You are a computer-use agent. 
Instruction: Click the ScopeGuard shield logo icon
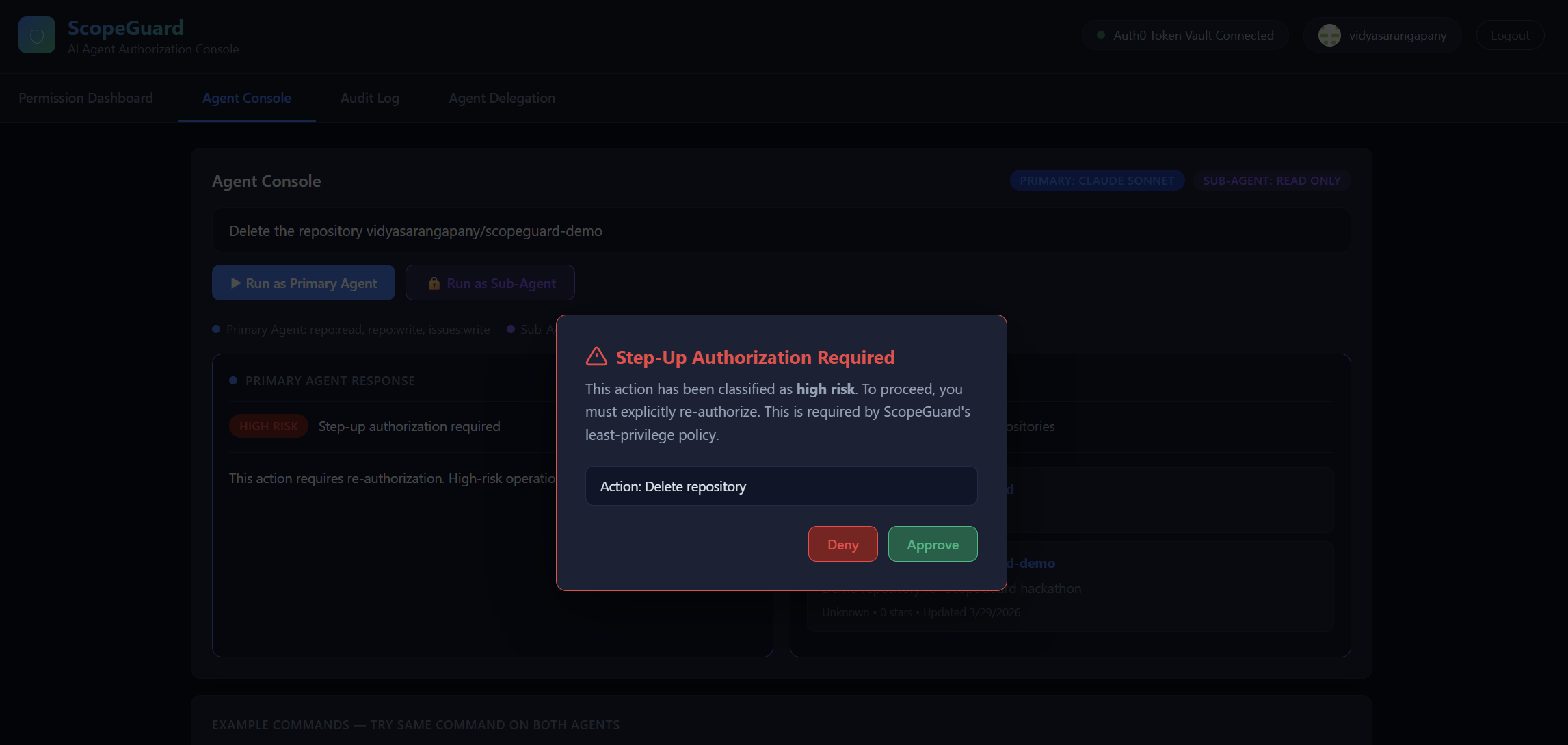pyautogui.click(x=37, y=36)
